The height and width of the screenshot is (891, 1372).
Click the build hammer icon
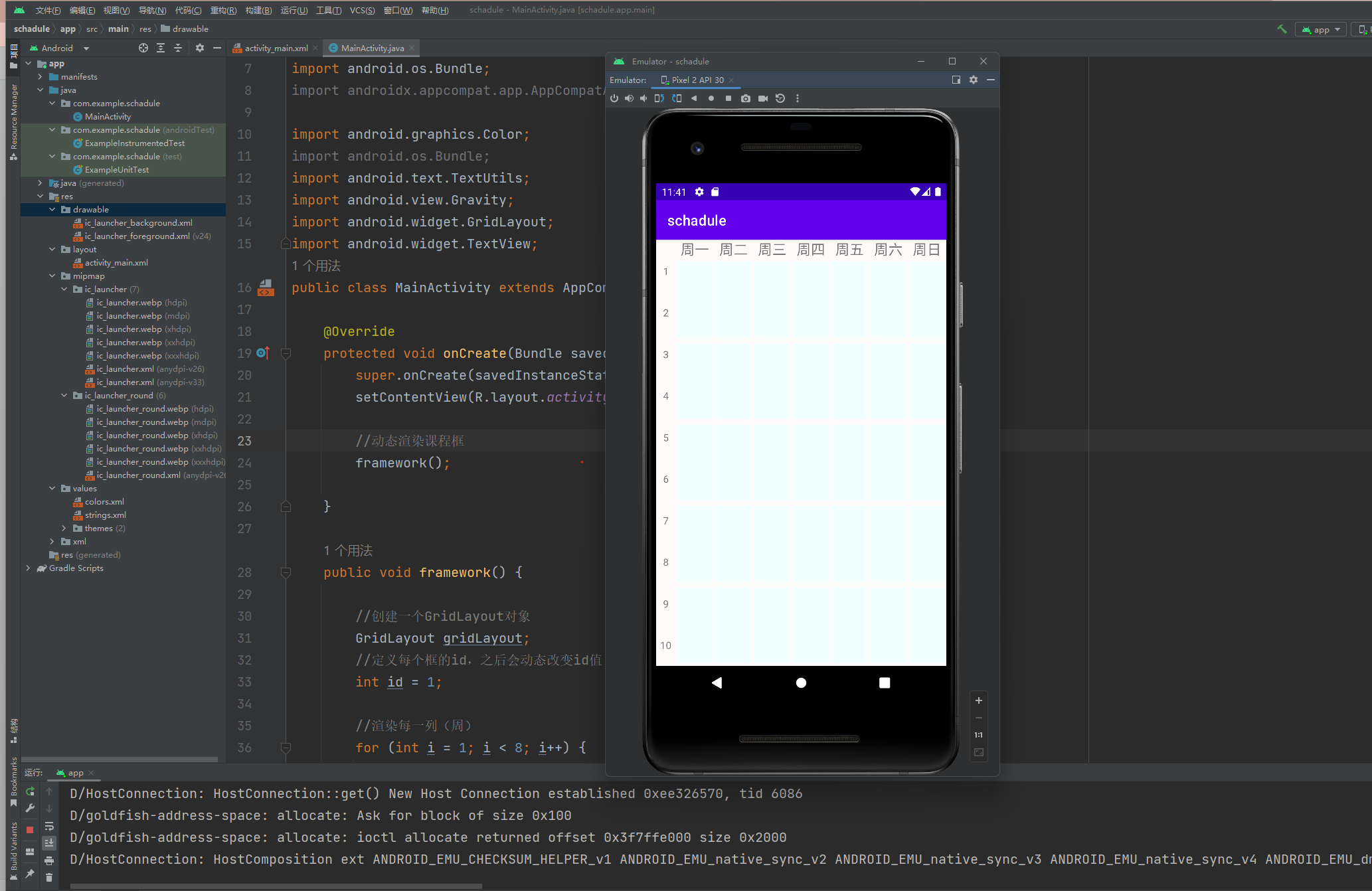1282,29
